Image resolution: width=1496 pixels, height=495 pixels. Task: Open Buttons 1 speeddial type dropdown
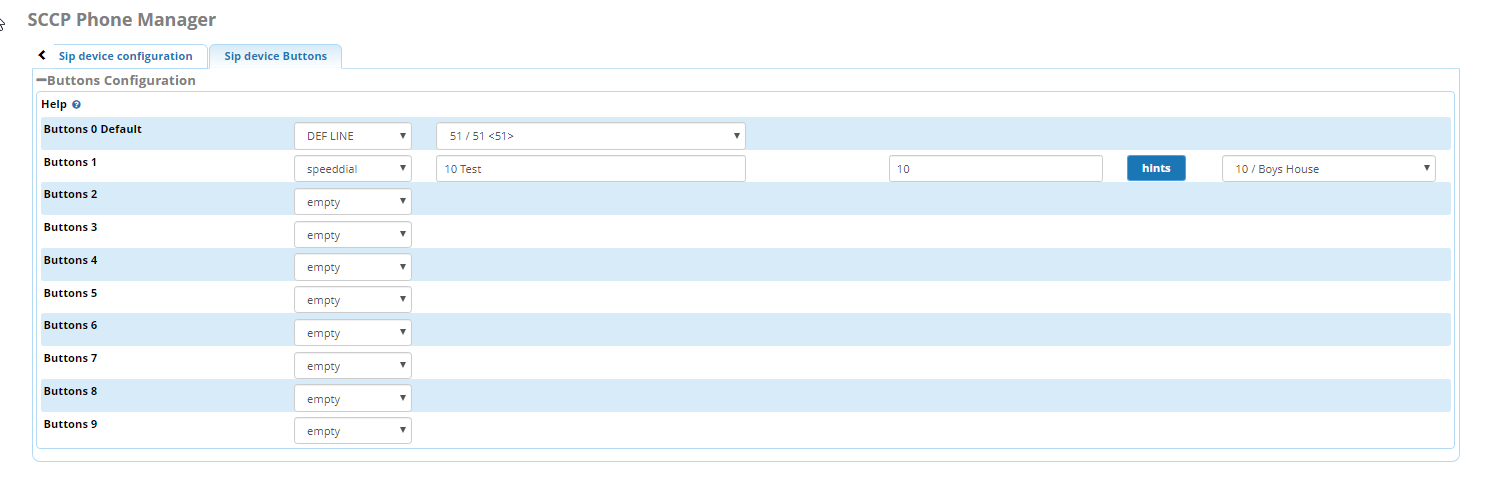353,169
